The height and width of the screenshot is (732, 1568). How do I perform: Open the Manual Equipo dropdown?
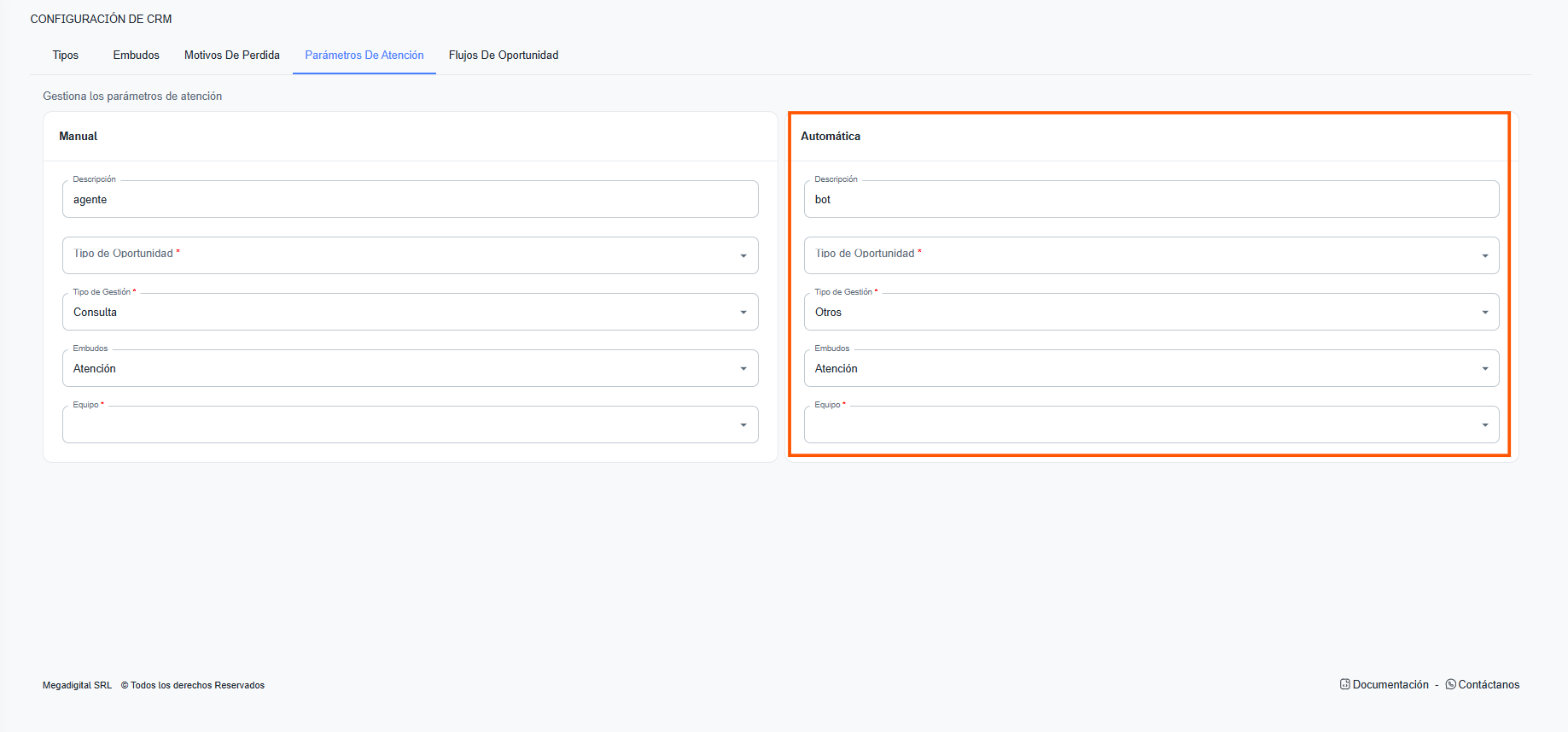(410, 425)
